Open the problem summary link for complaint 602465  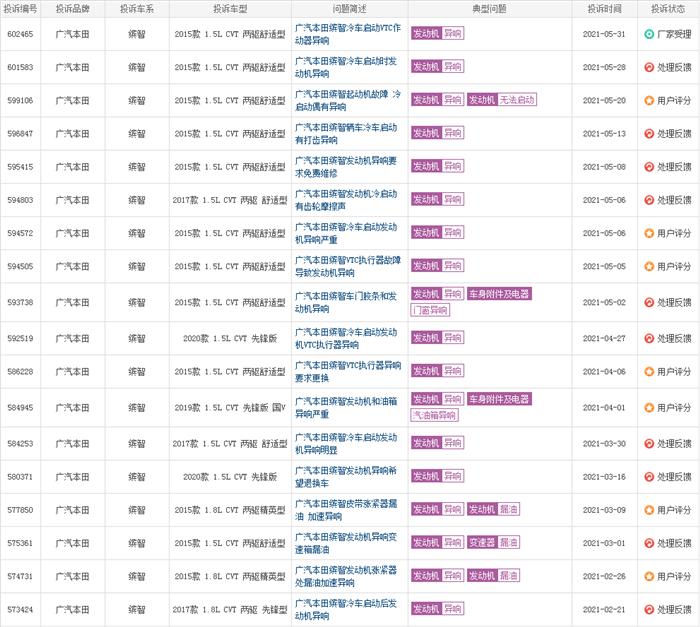pos(348,34)
